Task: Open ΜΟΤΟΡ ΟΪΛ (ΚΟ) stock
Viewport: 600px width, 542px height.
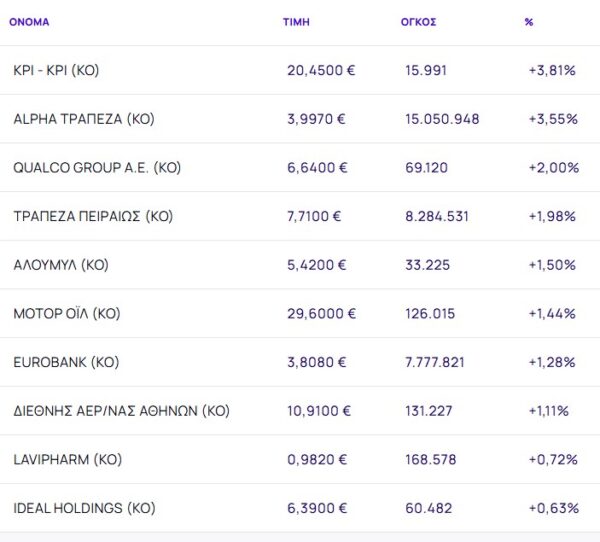Action: click(67, 313)
